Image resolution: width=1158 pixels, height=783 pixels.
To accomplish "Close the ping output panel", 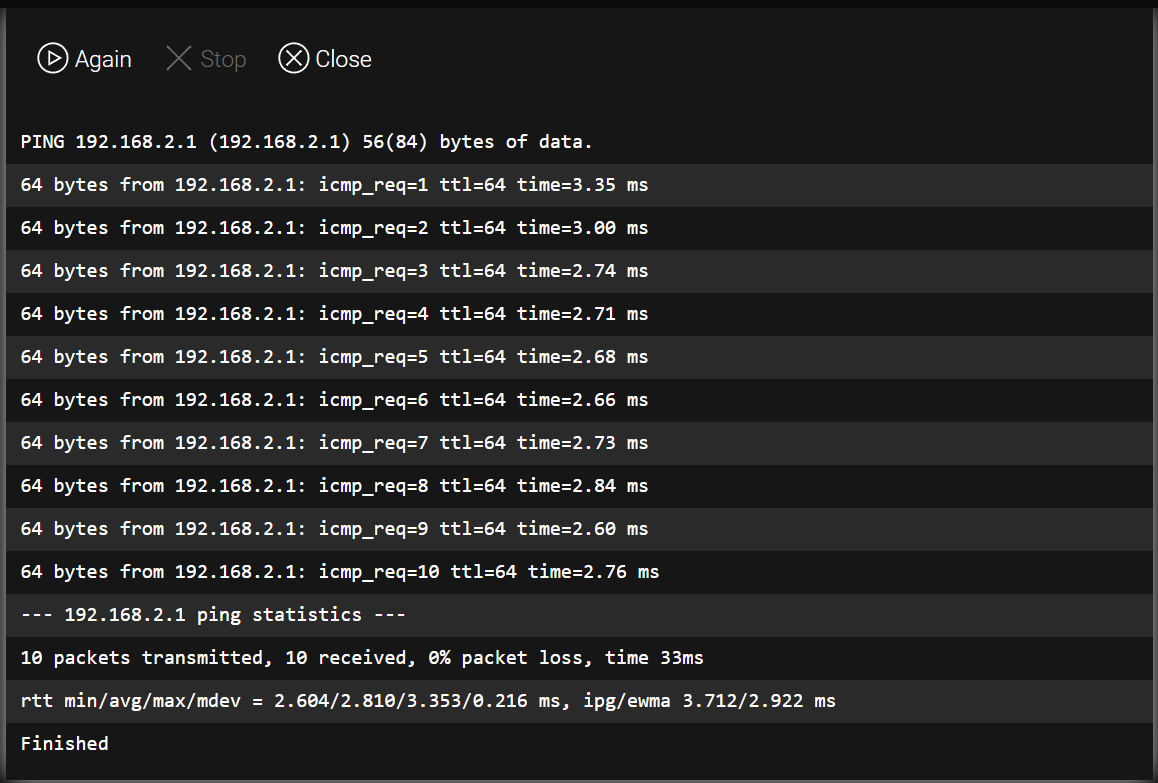I will coord(325,58).
